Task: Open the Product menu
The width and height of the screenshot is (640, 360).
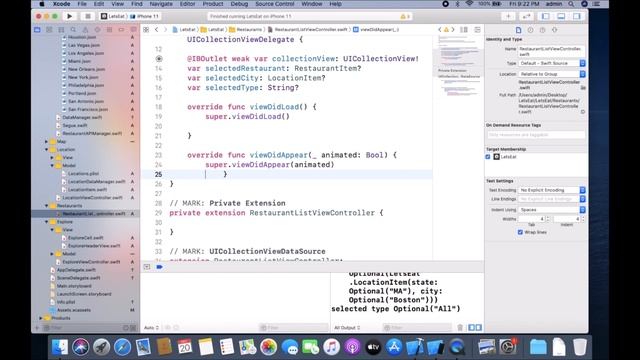Action: [x=213, y=4]
